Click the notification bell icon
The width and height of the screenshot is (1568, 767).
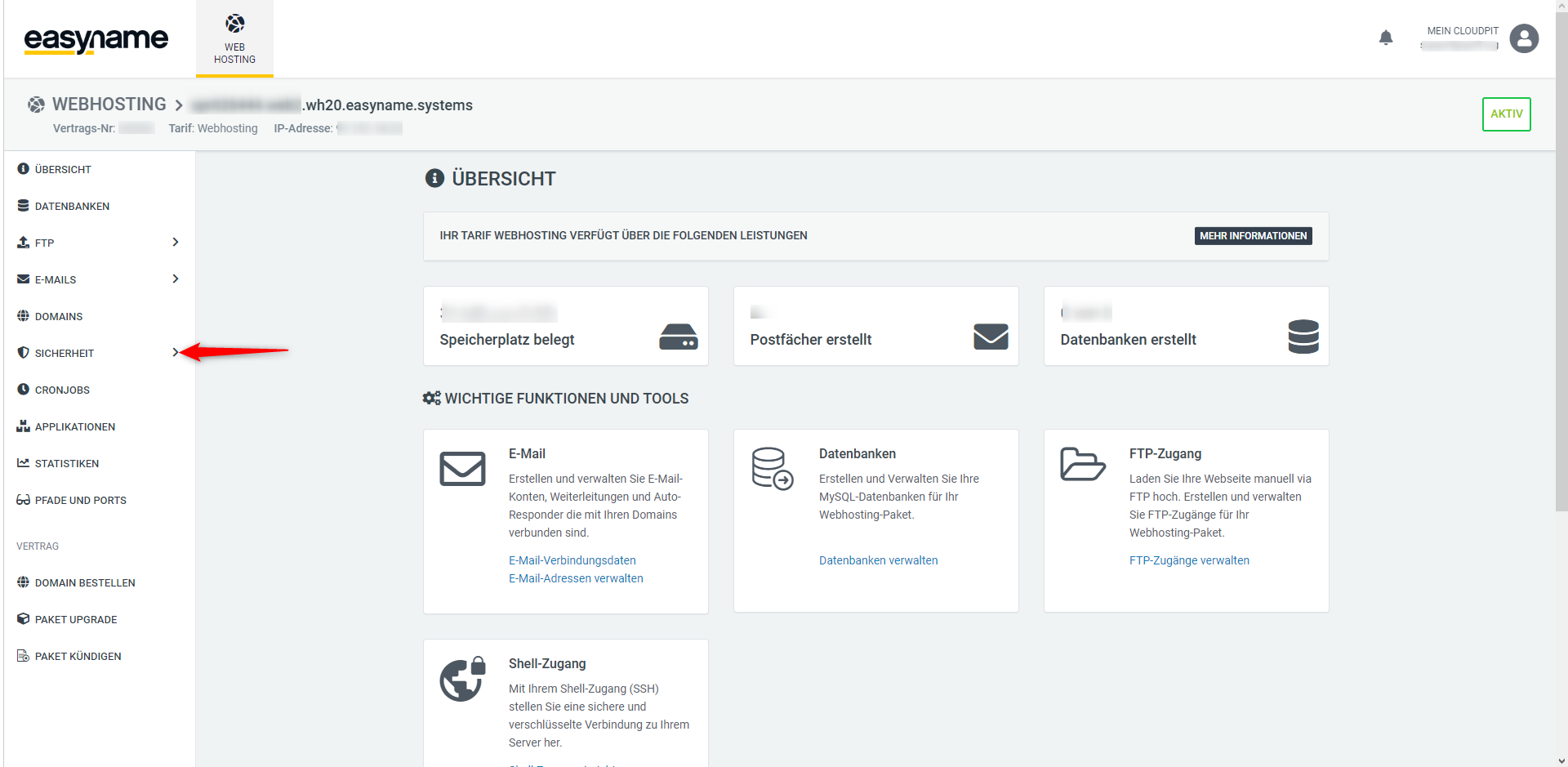1385,38
